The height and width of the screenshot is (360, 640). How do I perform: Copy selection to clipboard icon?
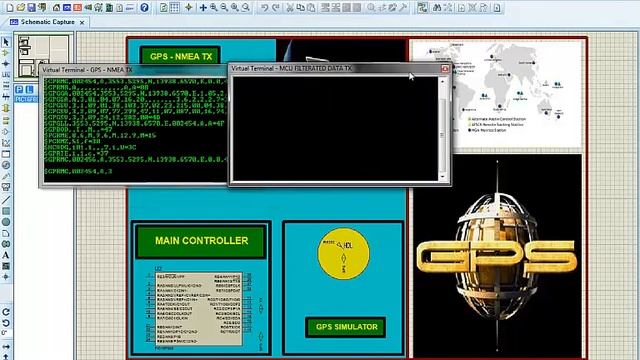300,7
